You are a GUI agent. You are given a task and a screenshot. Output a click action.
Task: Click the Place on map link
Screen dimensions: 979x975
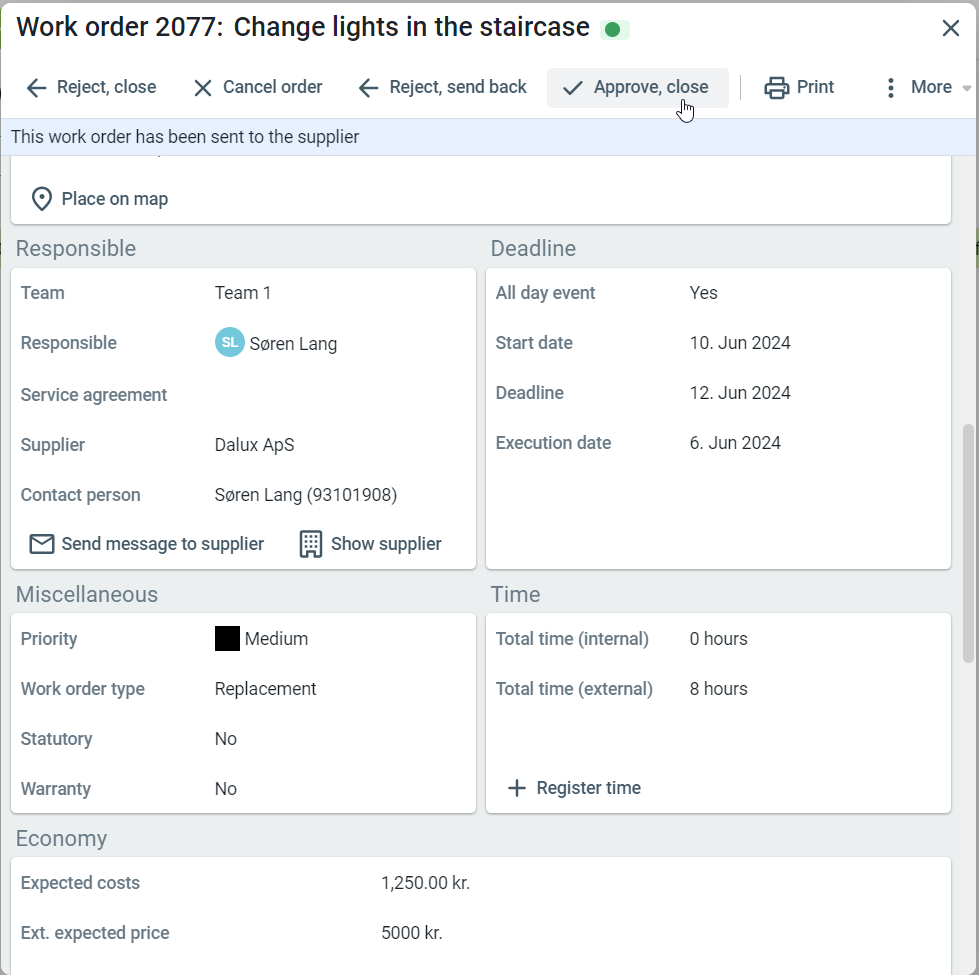coord(114,199)
